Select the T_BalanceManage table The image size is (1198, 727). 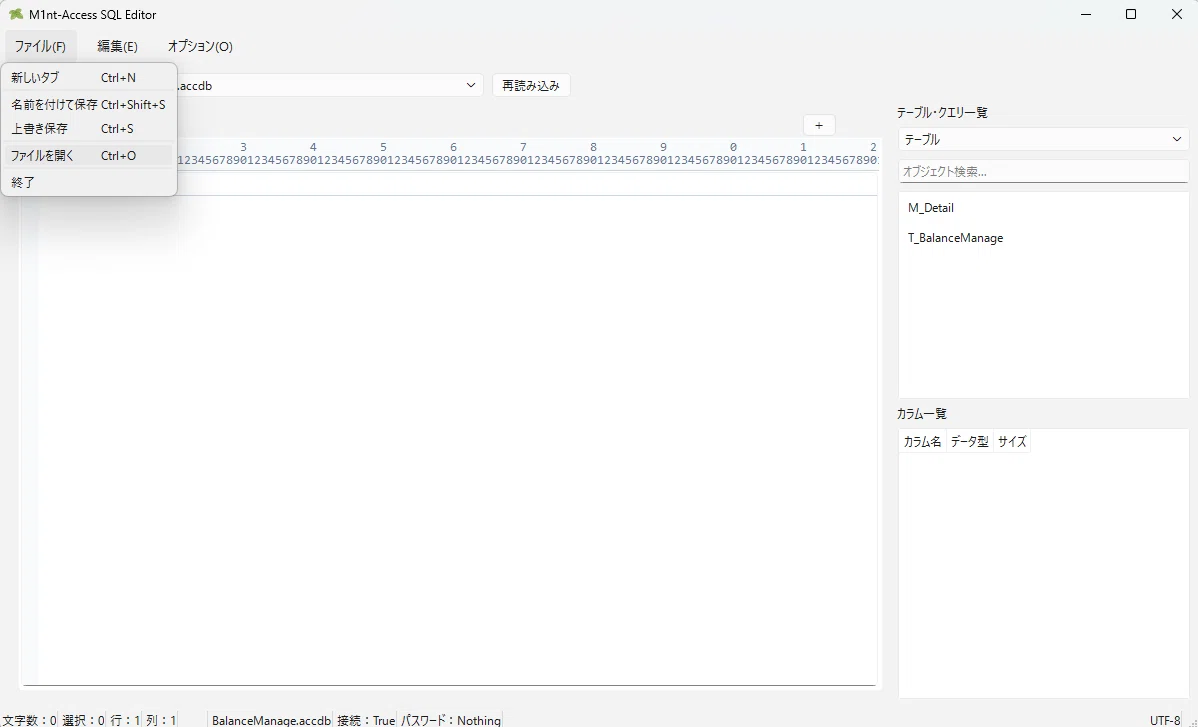click(1043, 238)
